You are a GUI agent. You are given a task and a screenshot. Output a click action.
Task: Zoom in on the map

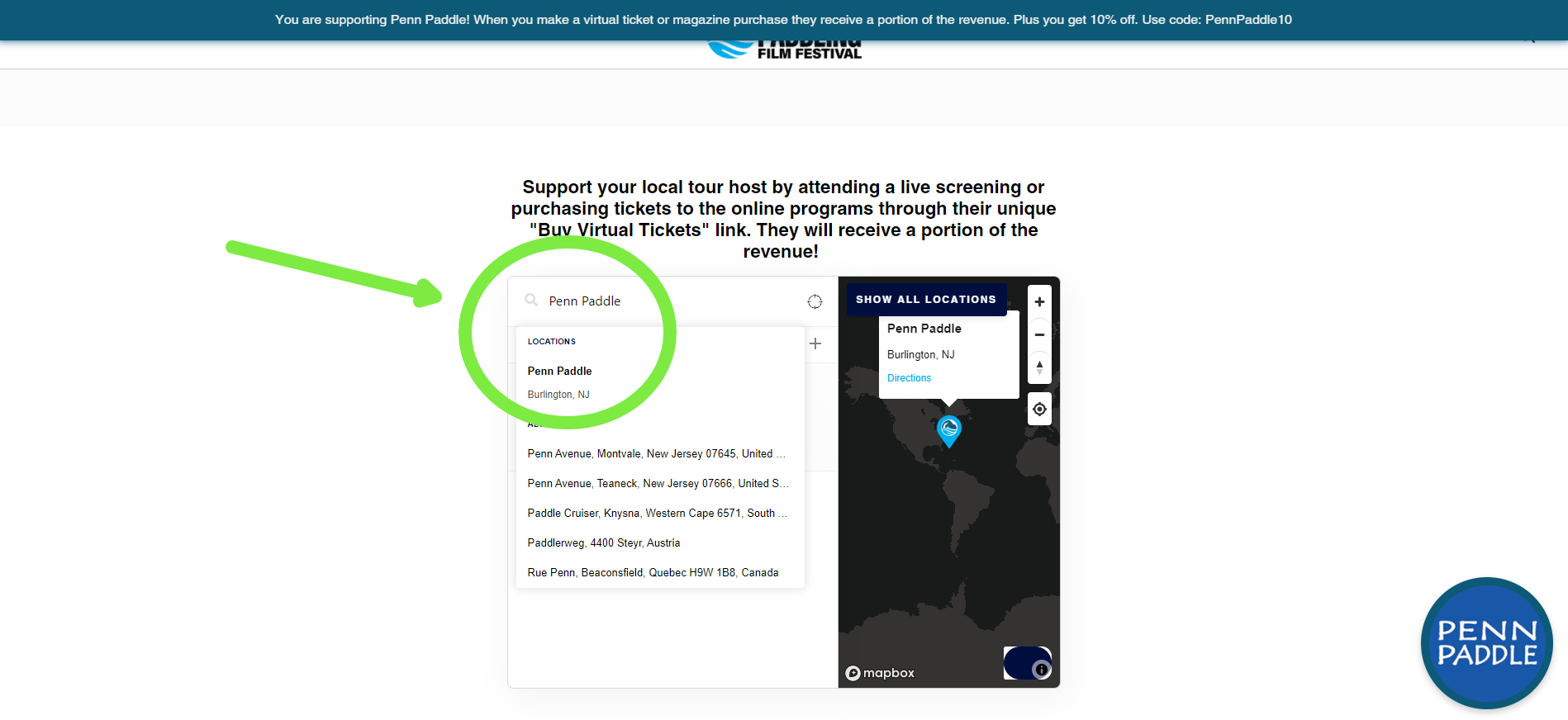pos(1039,301)
